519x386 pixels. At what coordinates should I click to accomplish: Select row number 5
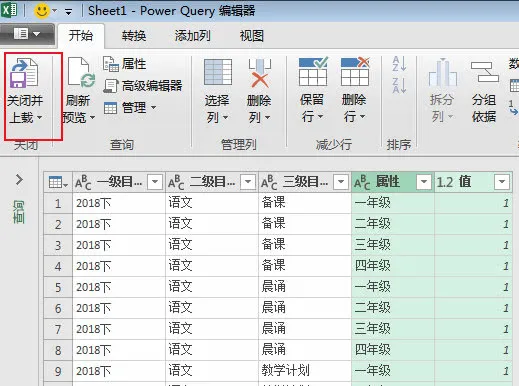tap(58, 287)
